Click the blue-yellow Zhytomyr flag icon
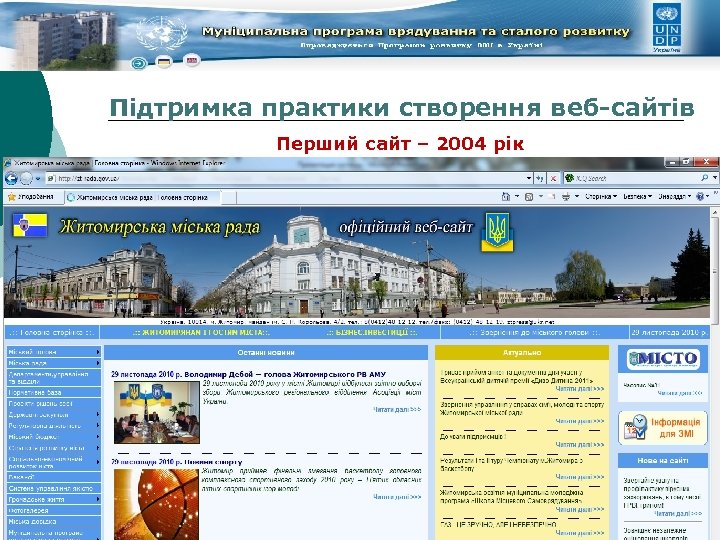The width and height of the screenshot is (720, 540). pyautogui.click(x=30, y=225)
